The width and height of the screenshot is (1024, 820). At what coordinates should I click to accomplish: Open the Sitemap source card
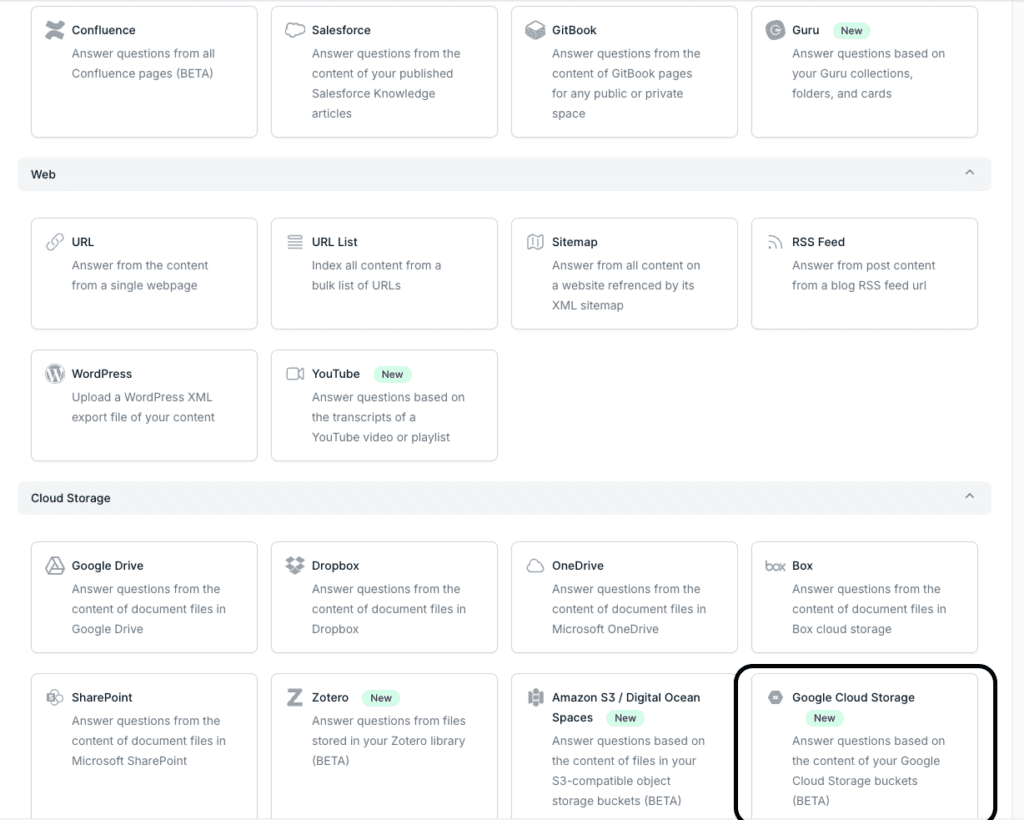[624, 273]
